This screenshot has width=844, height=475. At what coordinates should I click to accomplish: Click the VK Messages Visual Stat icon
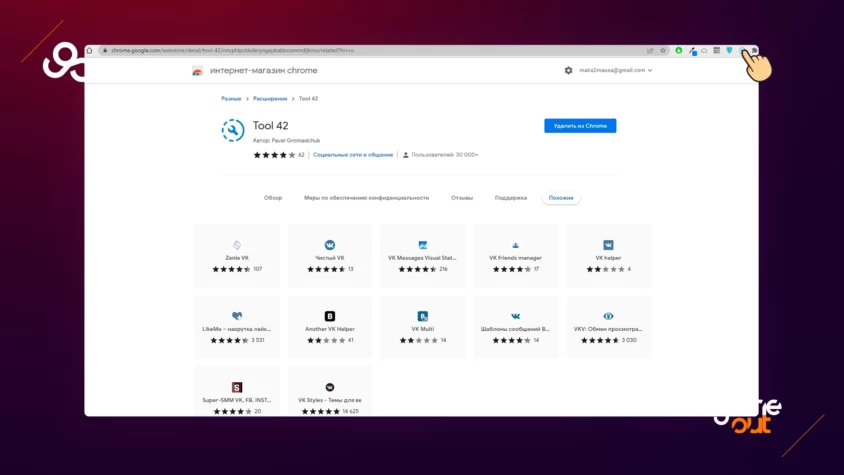423,245
